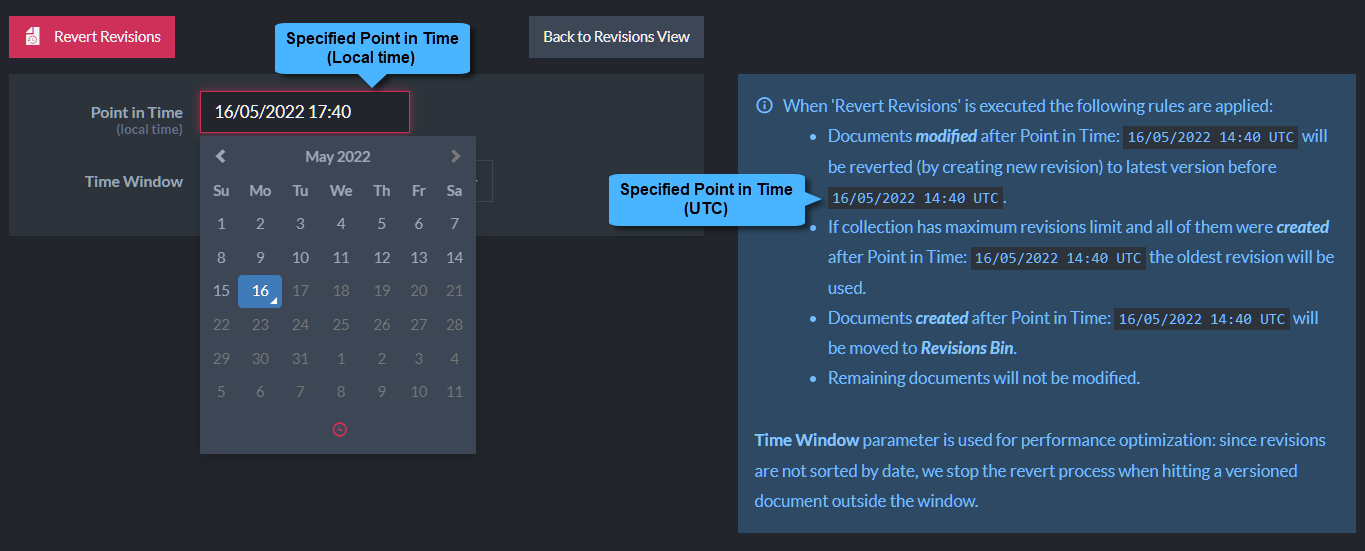Screen dimensions: 1365x551
Task: Select May 1 in the calendar
Action: pyautogui.click(x=222, y=224)
